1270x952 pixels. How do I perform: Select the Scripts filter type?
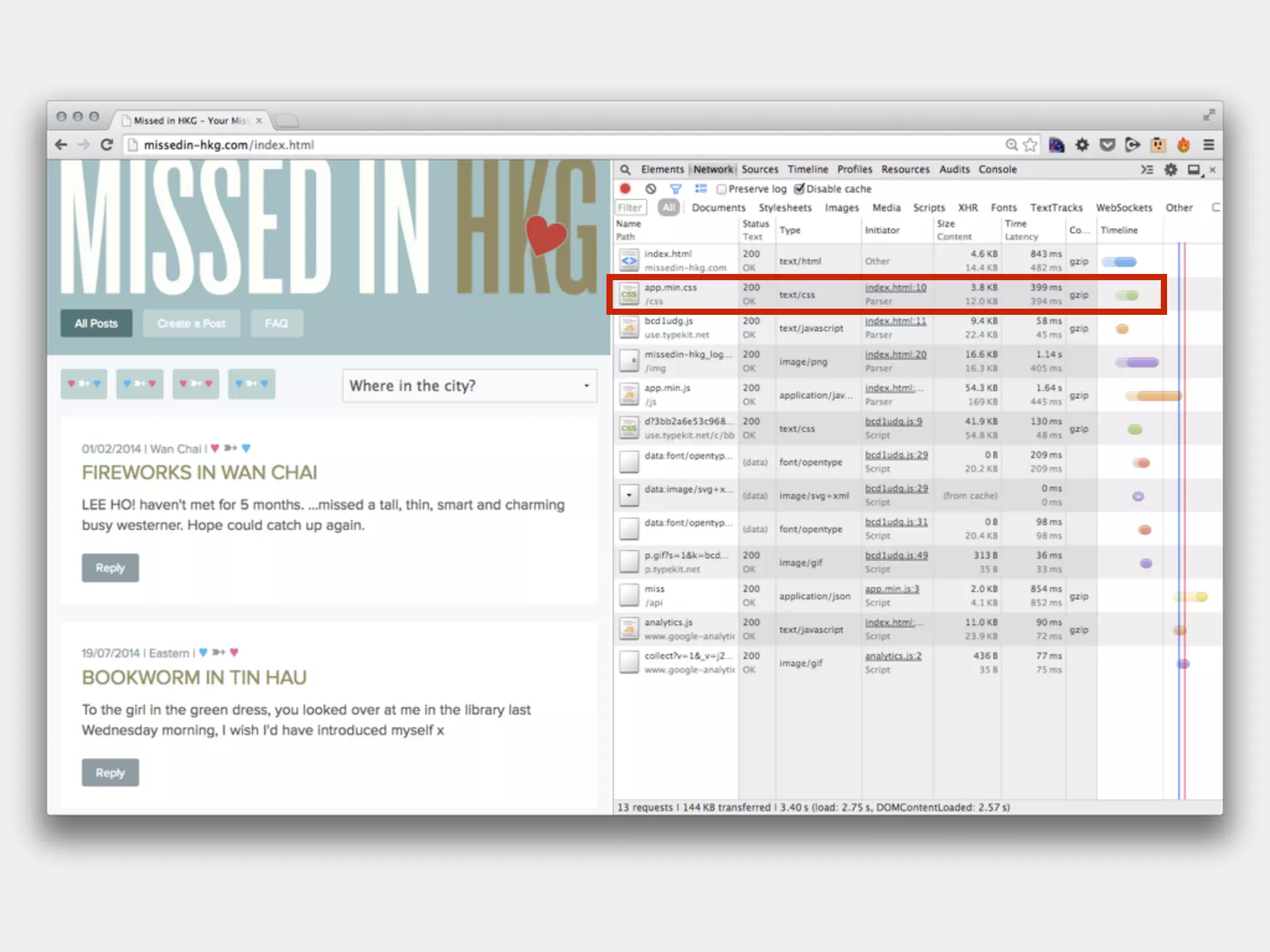[928, 208]
